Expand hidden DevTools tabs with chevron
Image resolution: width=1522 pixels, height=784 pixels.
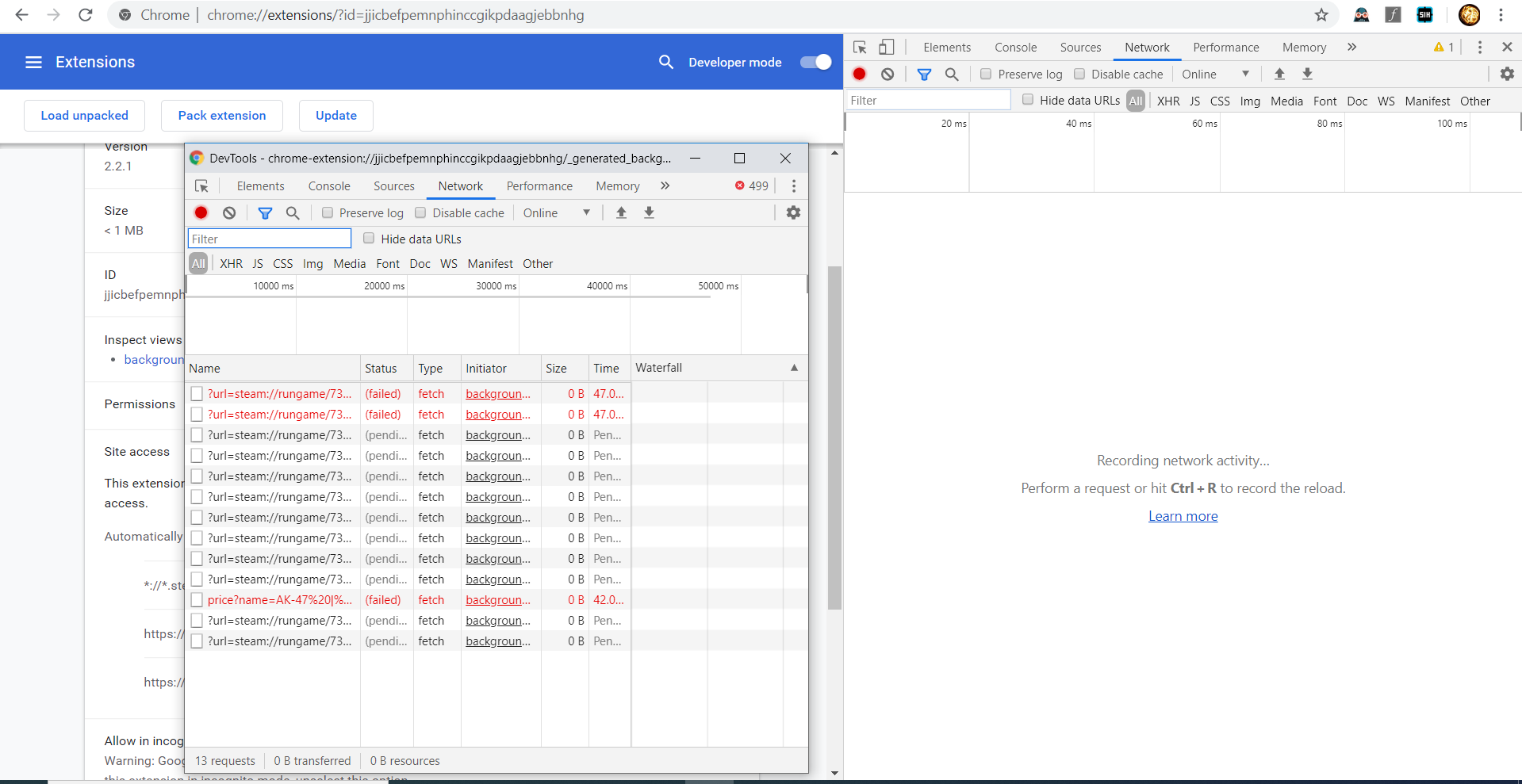(x=665, y=185)
